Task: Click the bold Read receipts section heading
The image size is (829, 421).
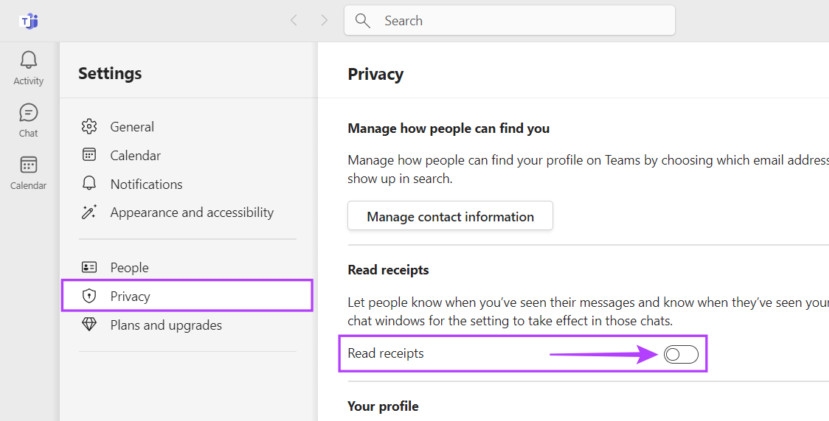Action: coord(388,270)
